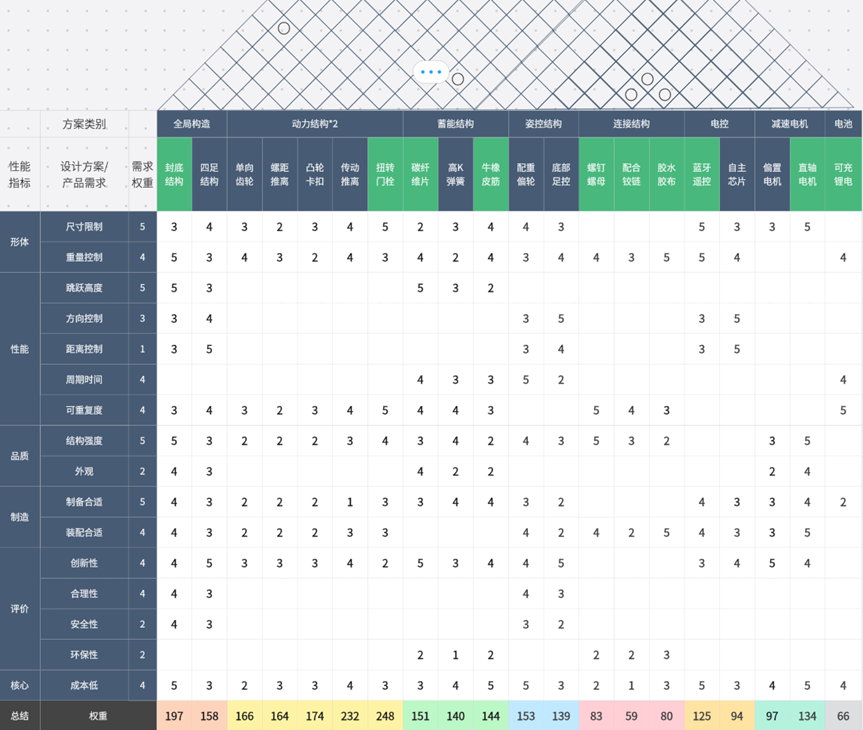Select the 可充锂电 column header
The width and height of the screenshot is (863, 730).
pos(843,175)
